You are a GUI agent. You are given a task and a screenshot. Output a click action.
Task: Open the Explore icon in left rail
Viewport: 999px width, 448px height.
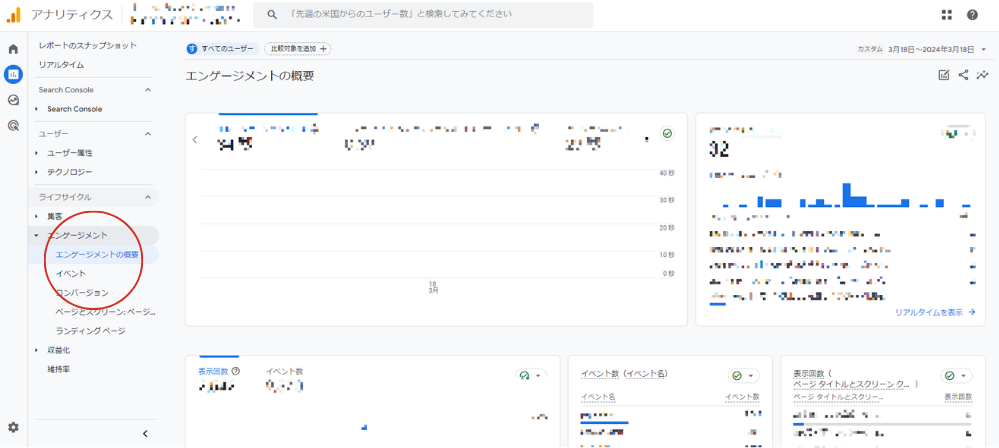pos(13,100)
